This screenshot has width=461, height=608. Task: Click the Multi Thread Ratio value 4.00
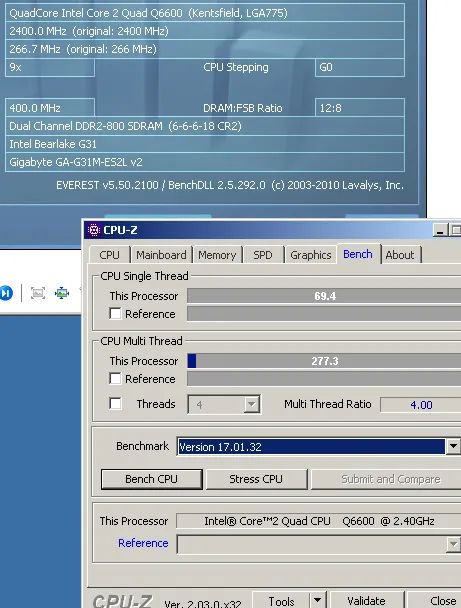[x=421, y=405]
